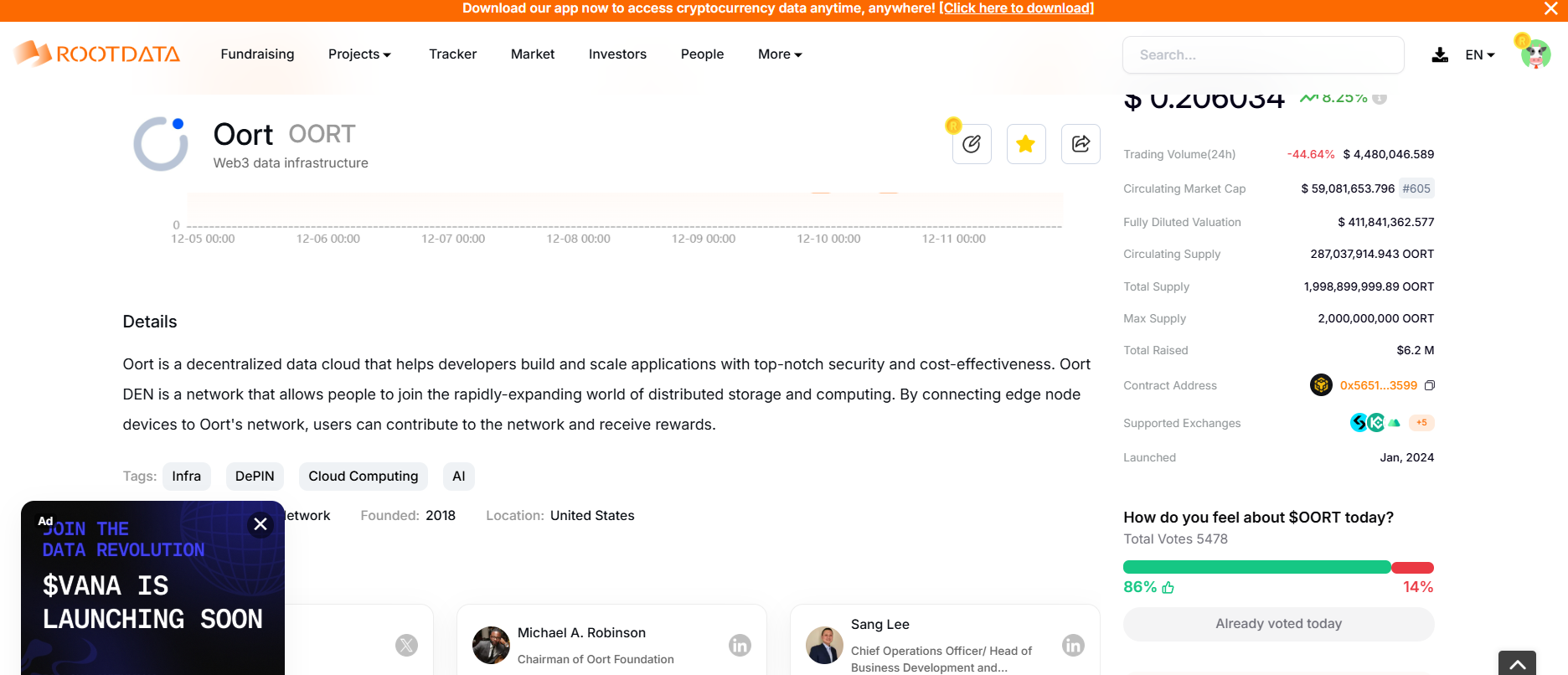This screenshot has width=1568, height=675.
Task: Toggle the yellow star favorite button
Action: point(1026,144)
